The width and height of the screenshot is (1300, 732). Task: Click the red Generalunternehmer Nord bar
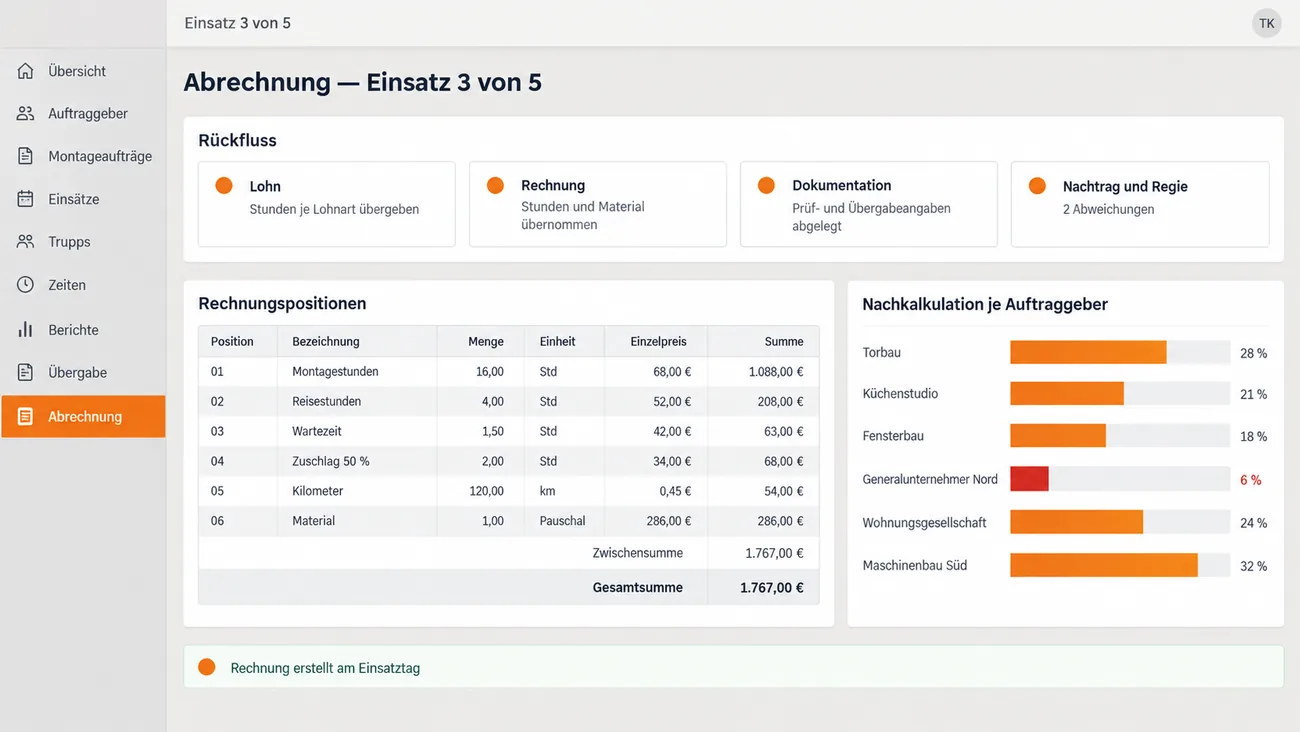[1029, 479]
